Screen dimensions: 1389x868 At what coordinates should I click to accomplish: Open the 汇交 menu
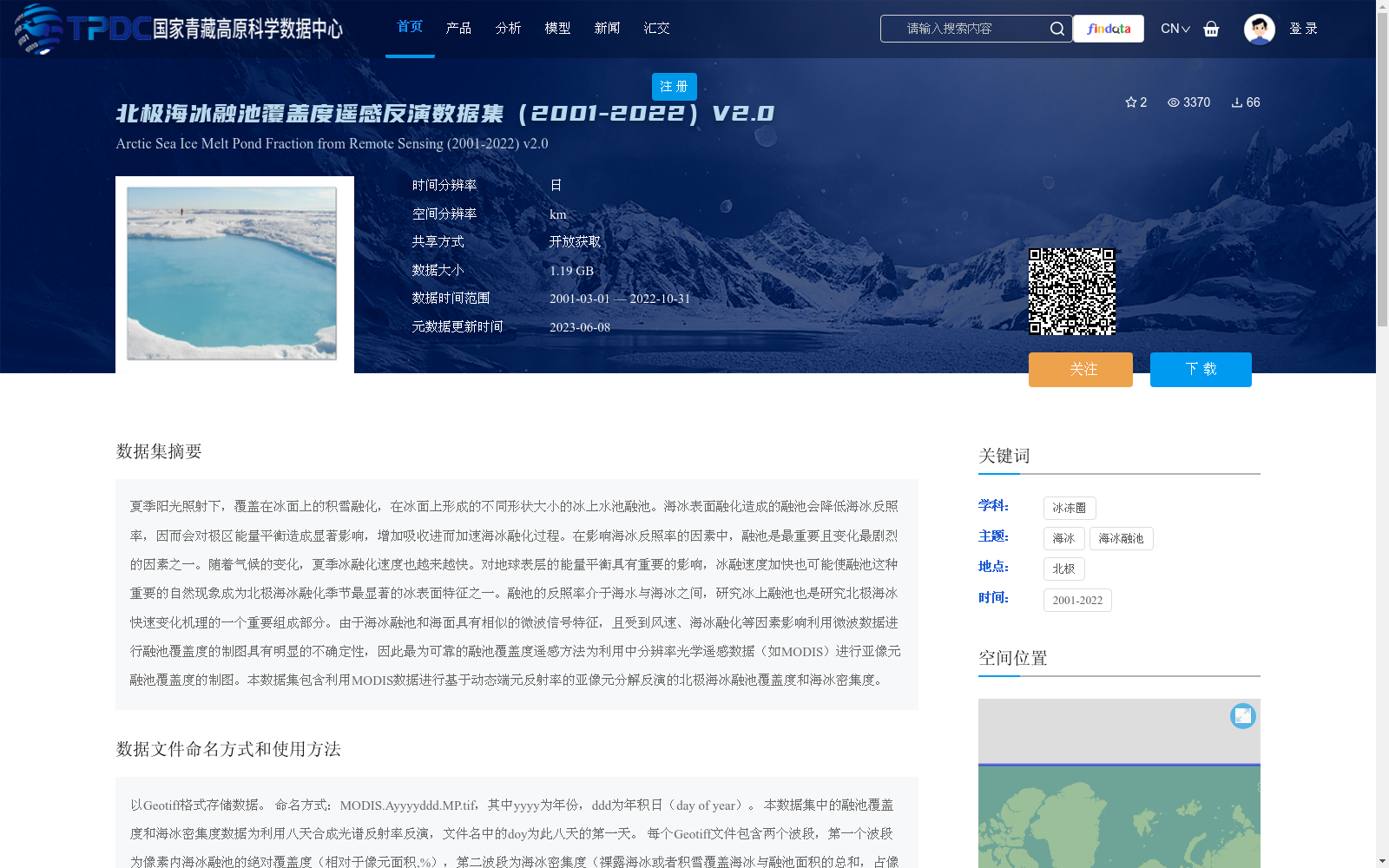(x=656, y=28)
